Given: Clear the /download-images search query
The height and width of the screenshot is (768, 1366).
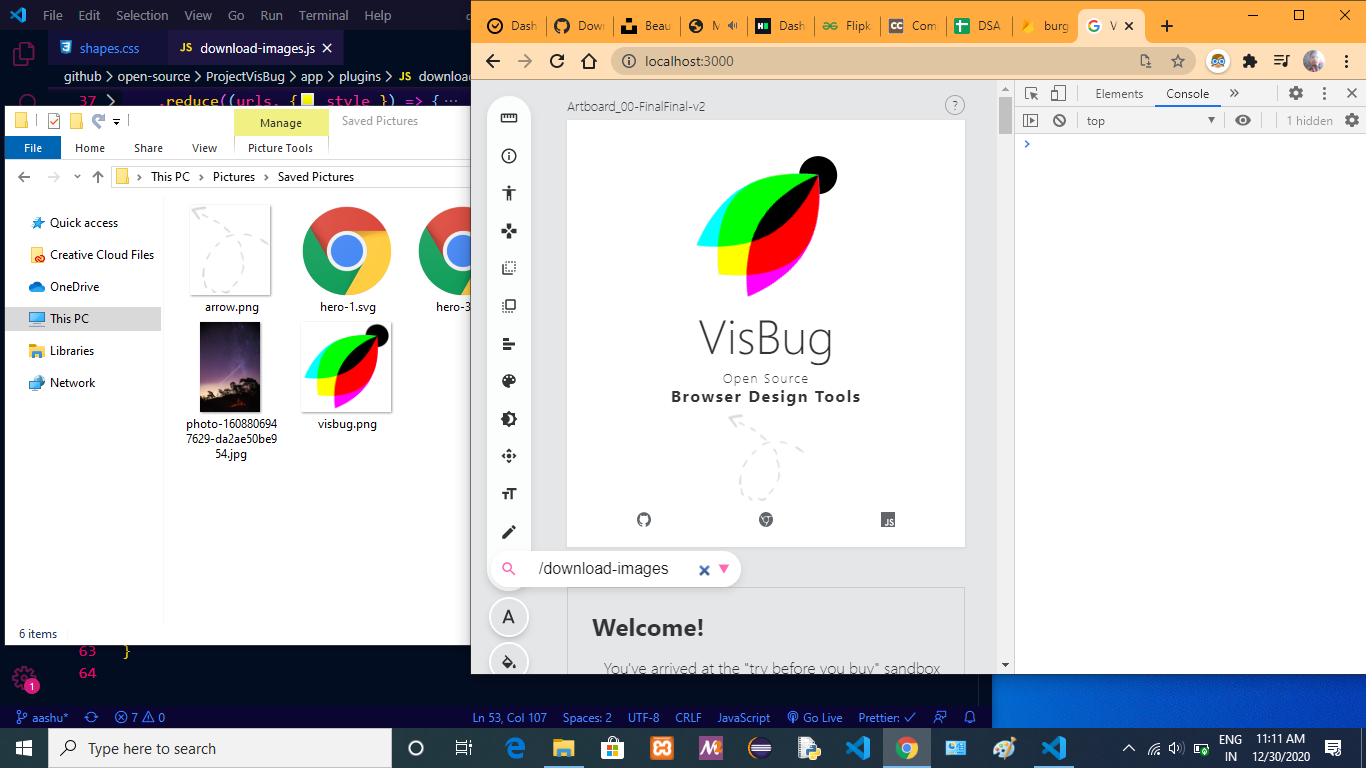Looking at the screenshot, I should pyautogui.click(x=704, y=570).
